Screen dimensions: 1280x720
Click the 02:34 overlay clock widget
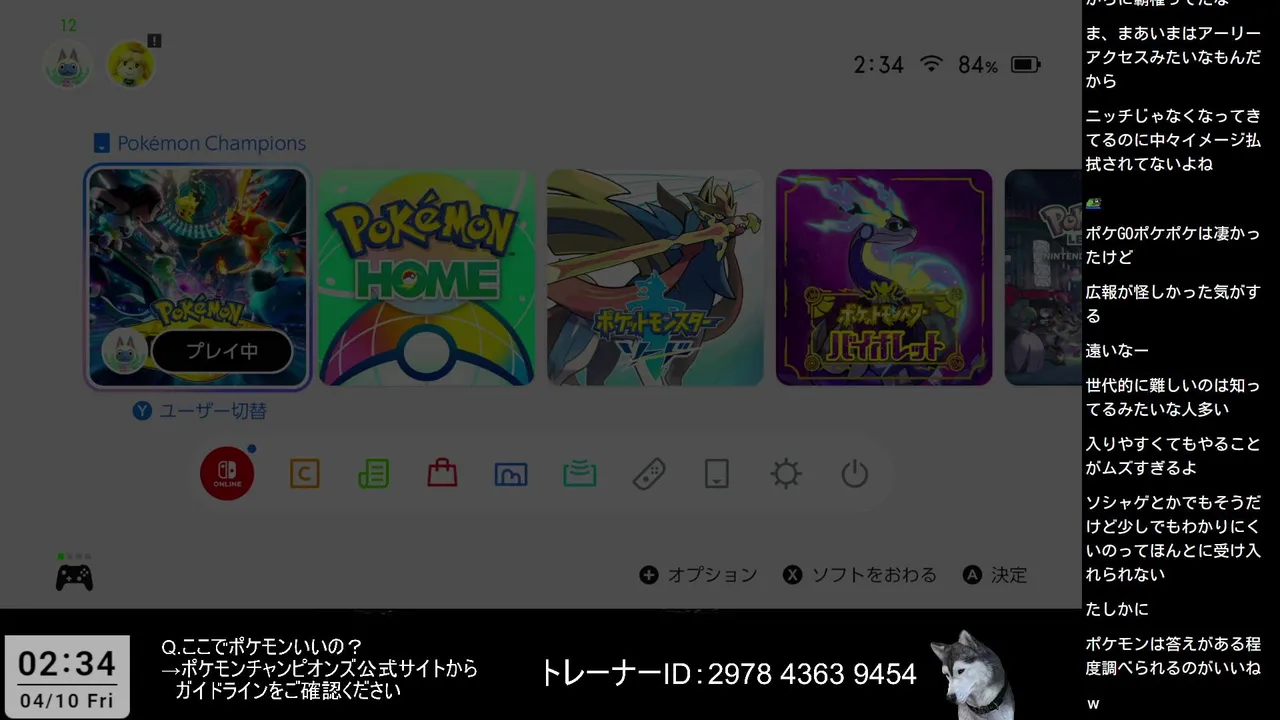pos(67,676)
